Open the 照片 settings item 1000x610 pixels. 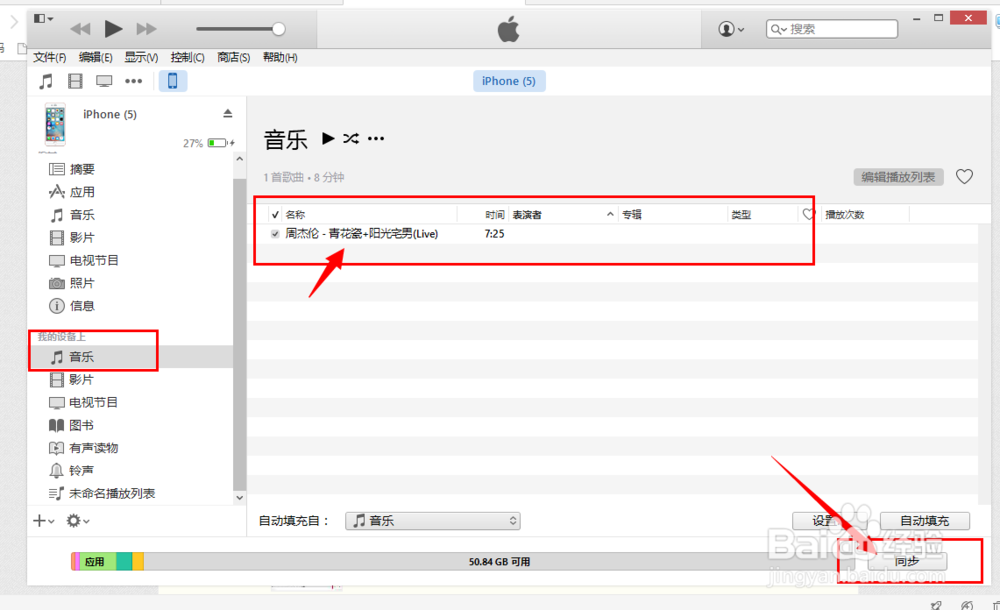tap(71, 283)
